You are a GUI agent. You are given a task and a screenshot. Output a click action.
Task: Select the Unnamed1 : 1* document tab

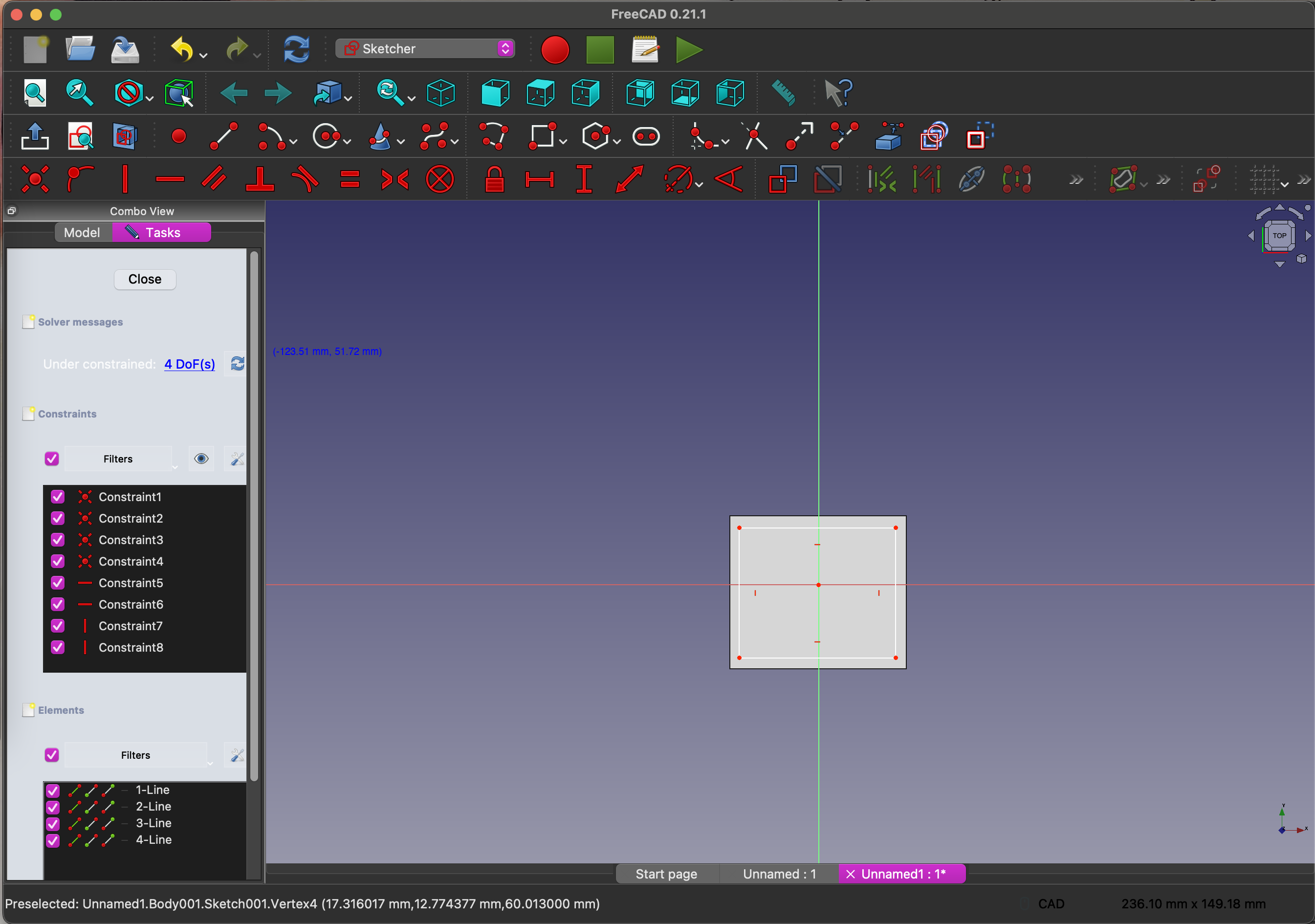(x=902, y=874)
